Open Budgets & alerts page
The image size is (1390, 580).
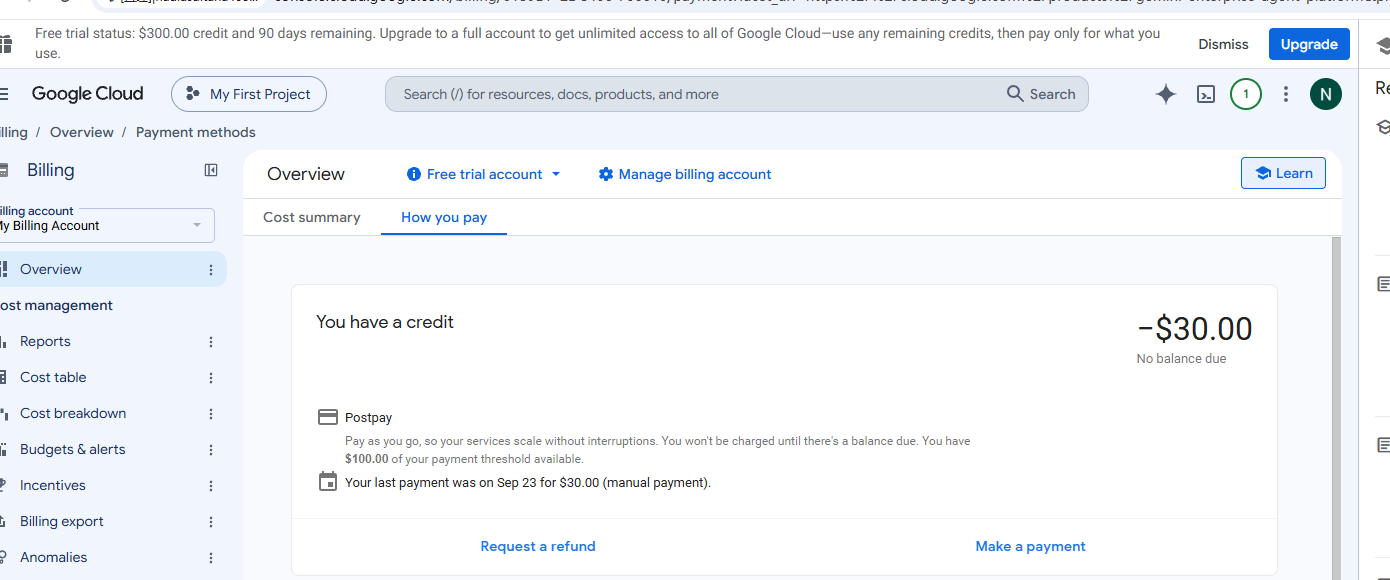tap(73, 449)
